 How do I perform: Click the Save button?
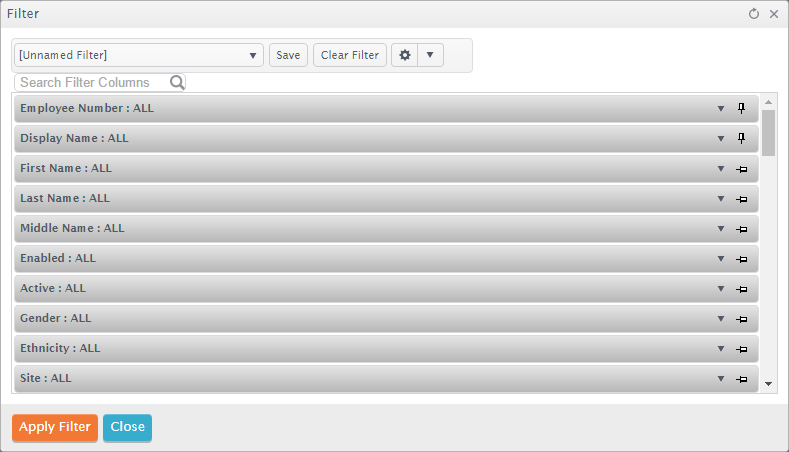(x=288, y=55)
